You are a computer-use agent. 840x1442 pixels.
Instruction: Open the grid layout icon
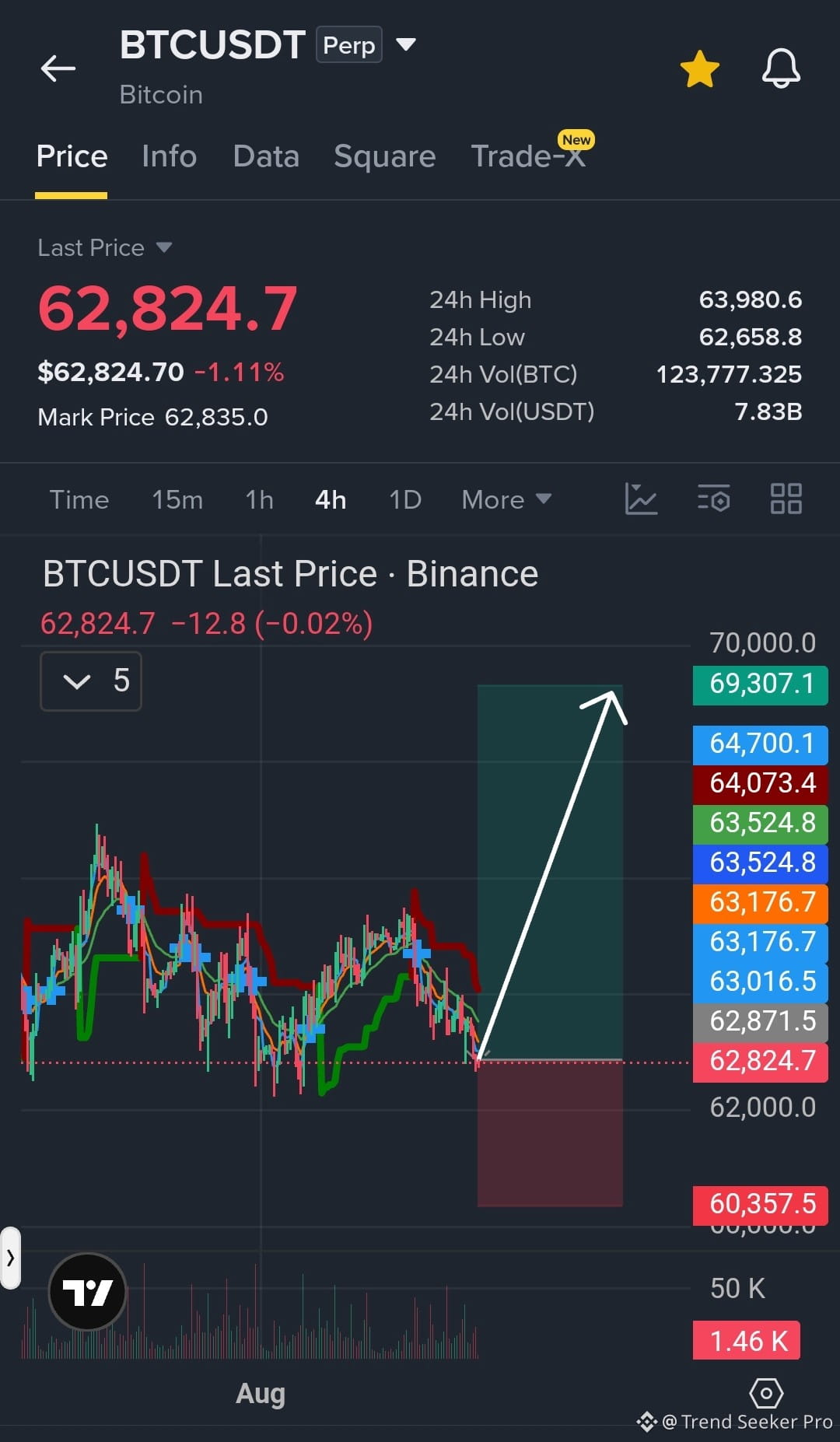click(x=786, y=499)
